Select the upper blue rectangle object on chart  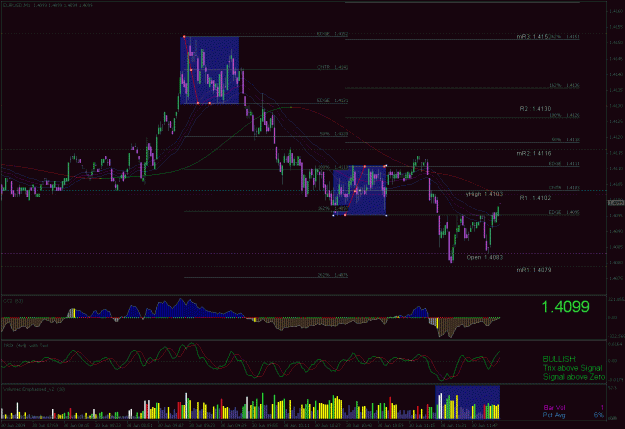pos(209,70)
